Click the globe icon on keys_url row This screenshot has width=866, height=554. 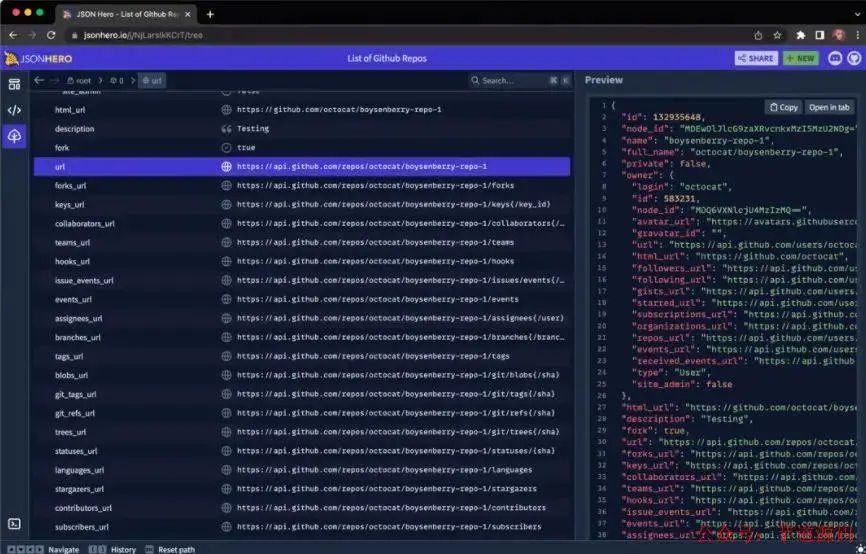tap(226, 204)
